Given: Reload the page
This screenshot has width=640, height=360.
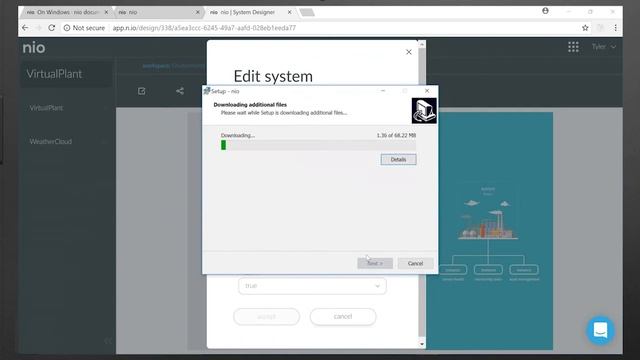Looking at the screenshot, I should 51,28.
